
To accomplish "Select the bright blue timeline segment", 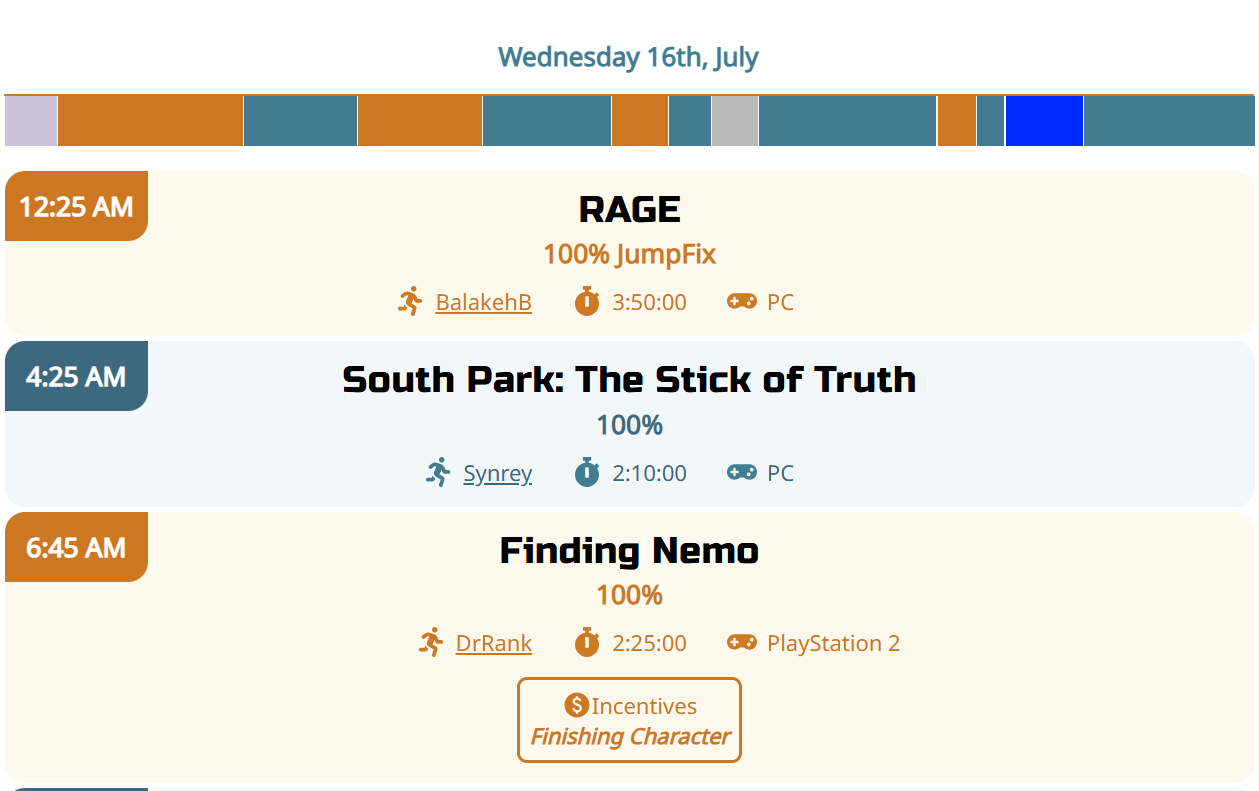I will [1044, 121].
